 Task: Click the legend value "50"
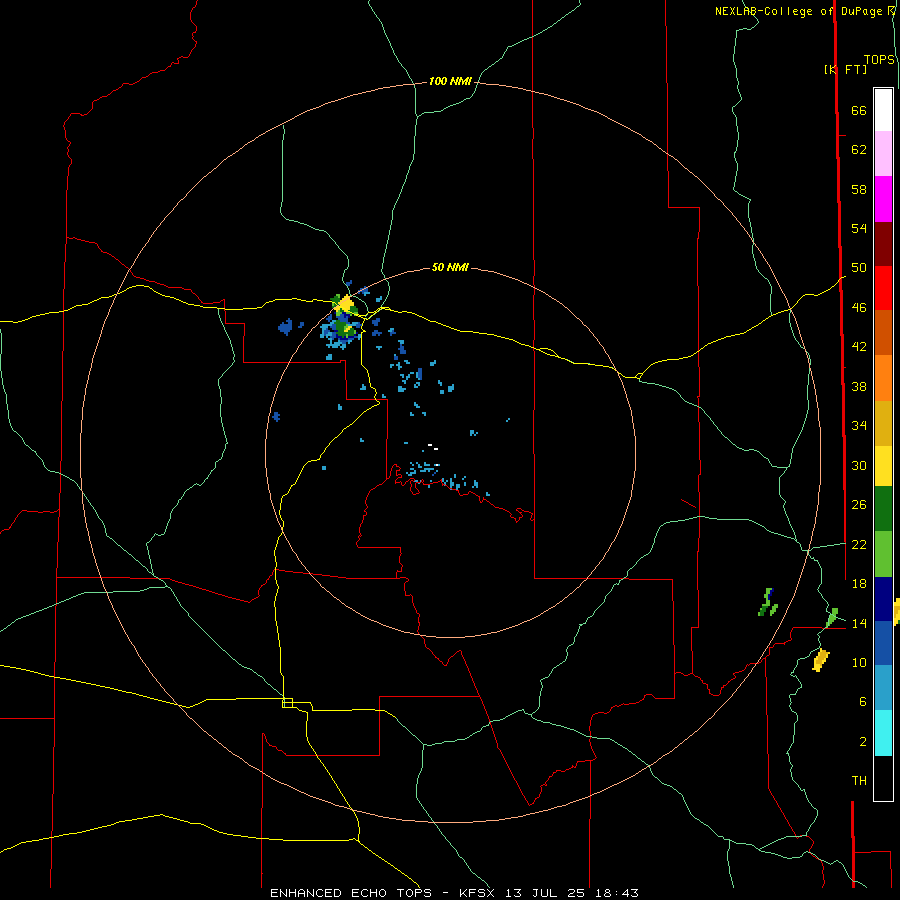pos(859,268)
